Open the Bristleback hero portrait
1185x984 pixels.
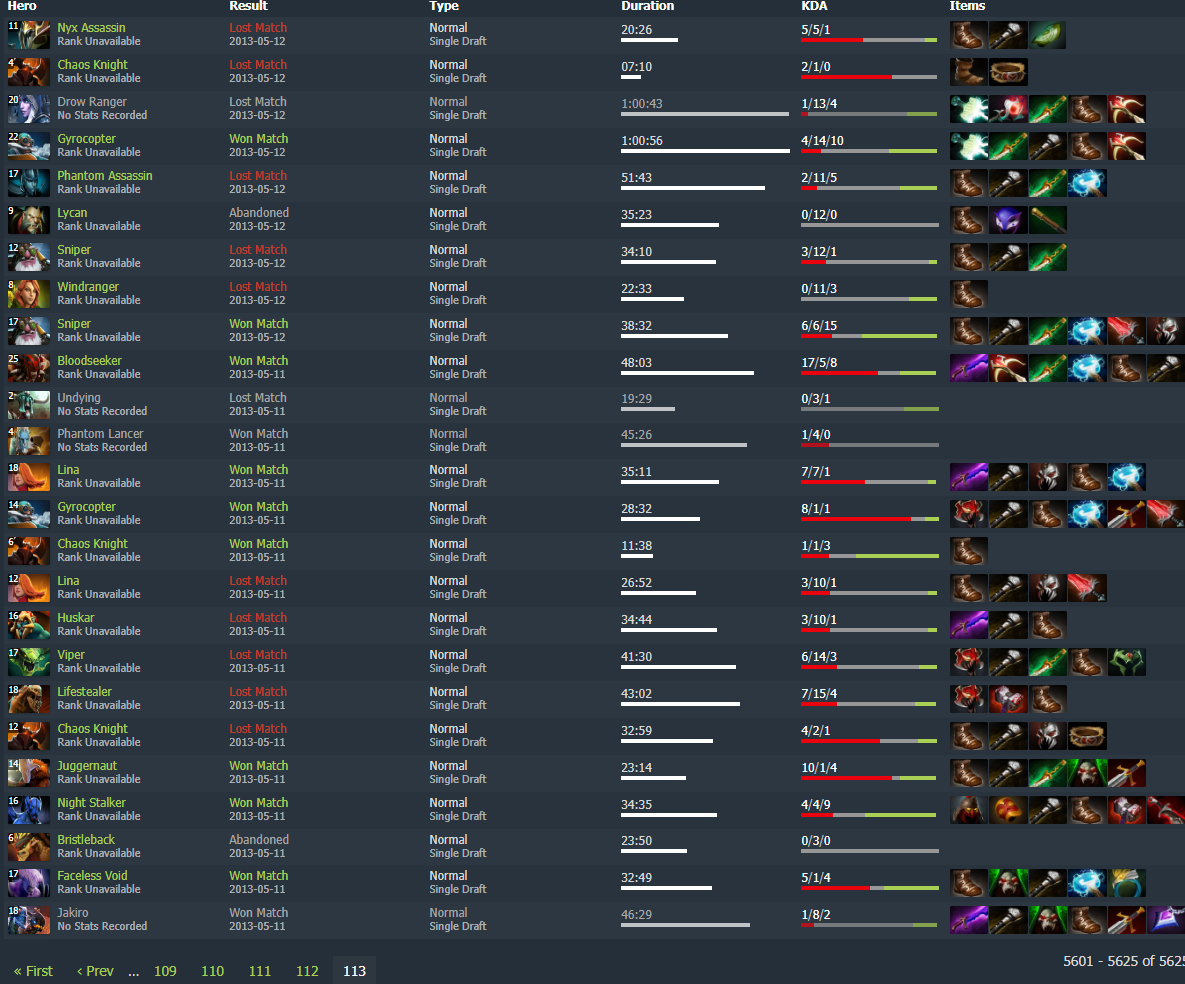29,847
